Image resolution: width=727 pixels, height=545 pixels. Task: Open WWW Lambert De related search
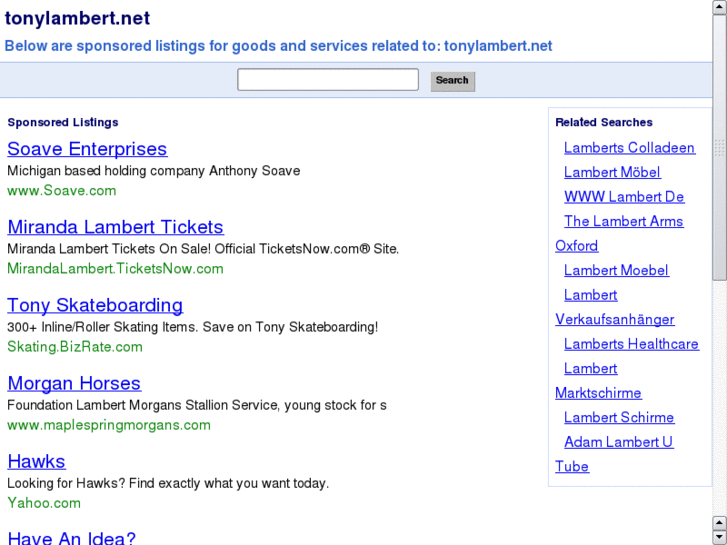[624, 197]
